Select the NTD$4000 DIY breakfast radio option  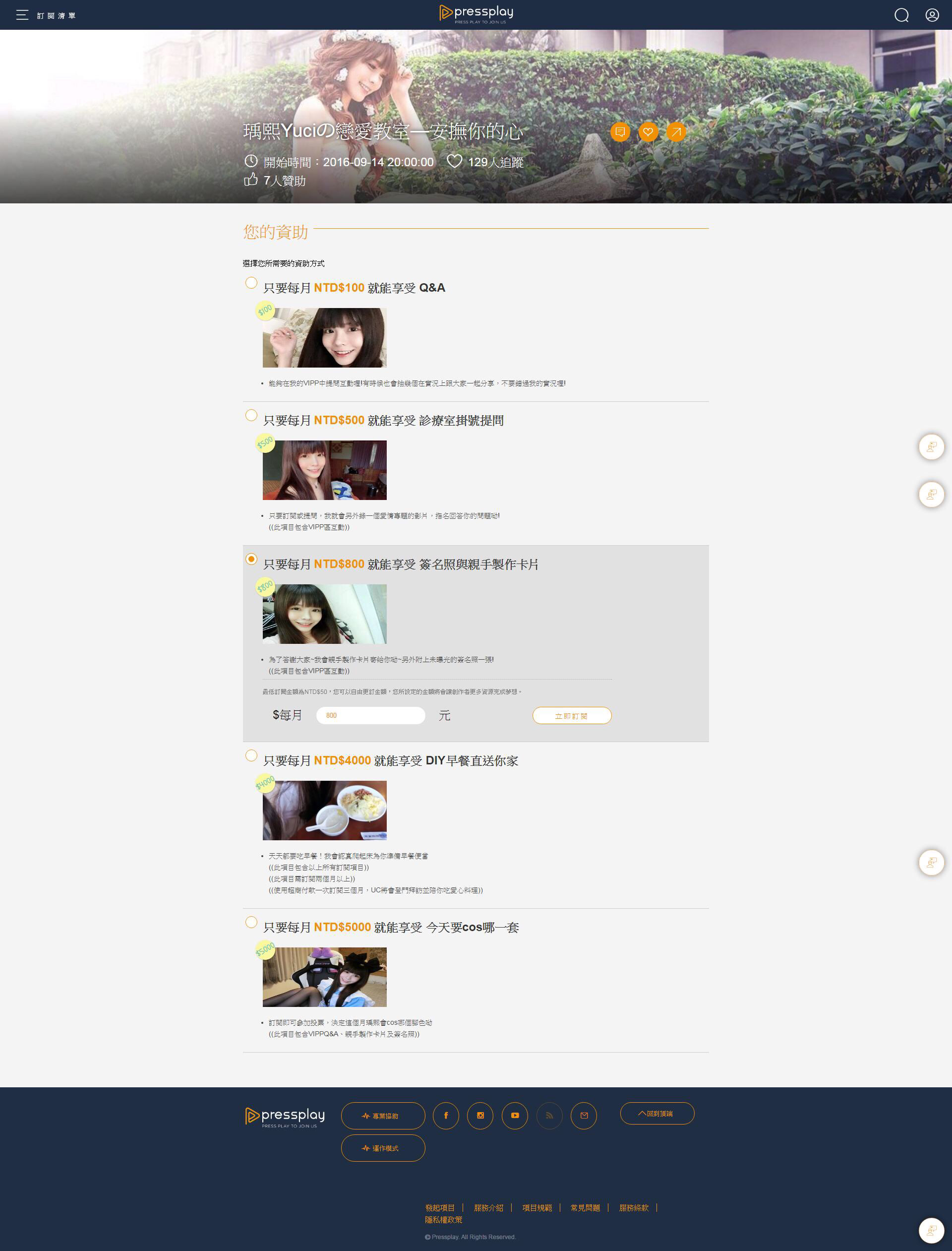251,755
